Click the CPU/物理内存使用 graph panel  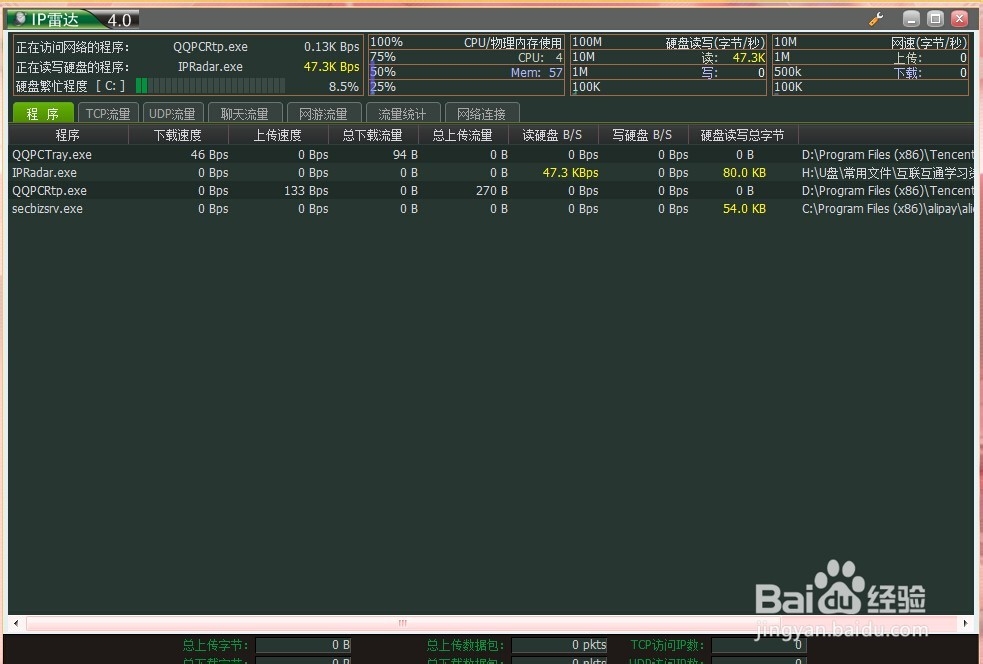point(466,65)
